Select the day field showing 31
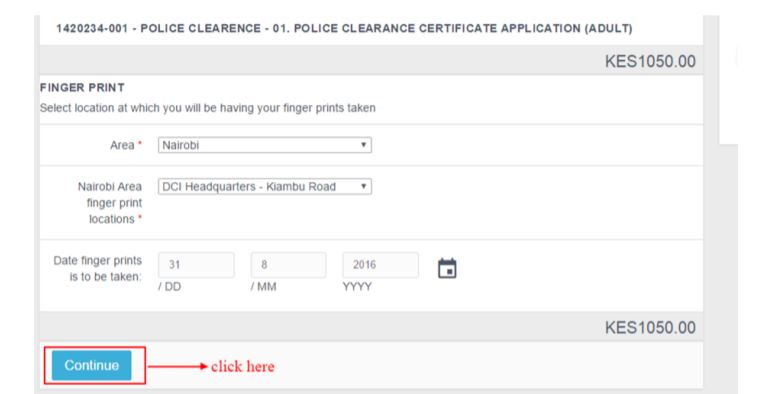 (196, 265)
